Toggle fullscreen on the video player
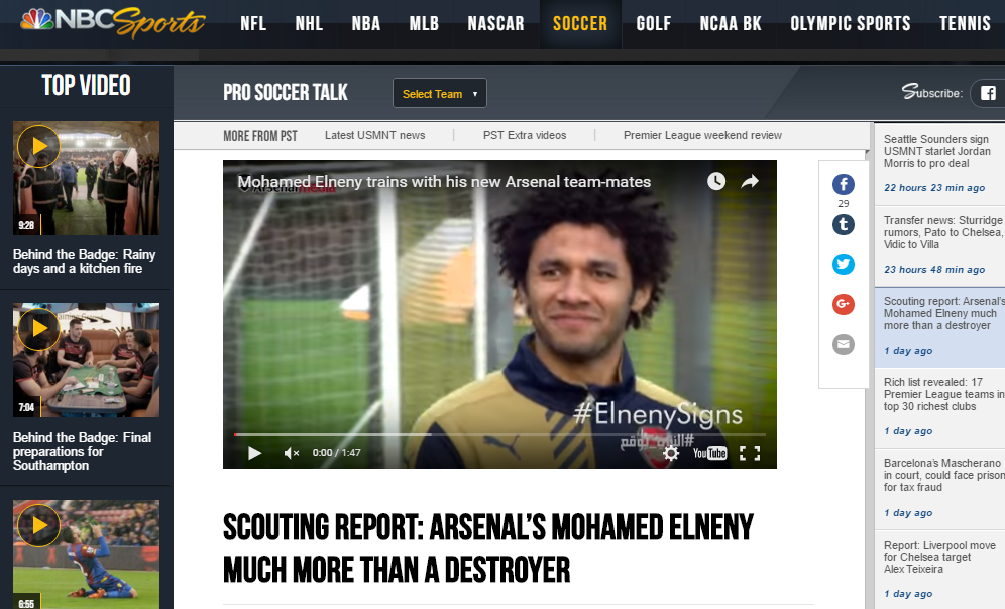 click(x=749, y=453)
